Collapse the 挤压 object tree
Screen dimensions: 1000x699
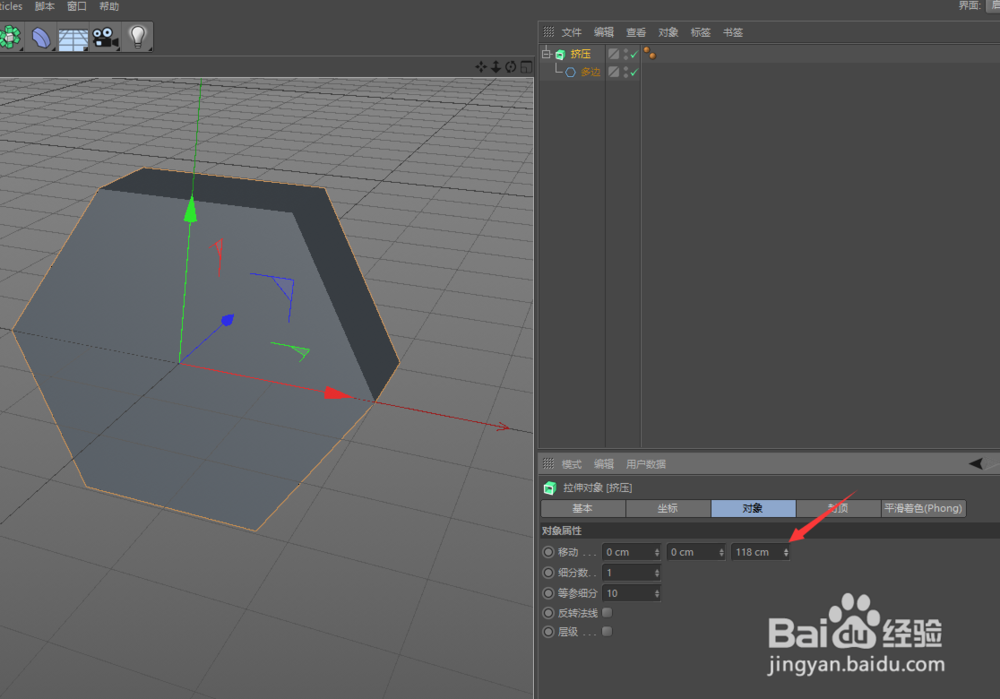click(x=546, y=54)
